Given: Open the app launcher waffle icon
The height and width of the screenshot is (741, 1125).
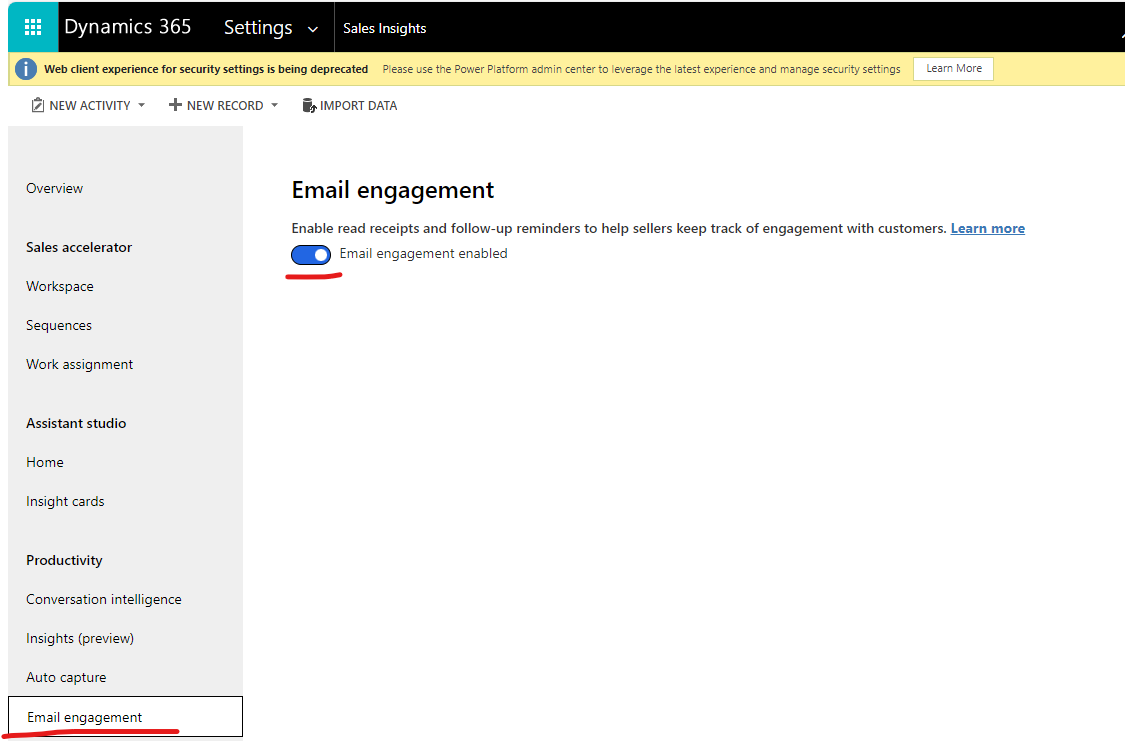Looking at the screenshot, I should [33, 27].
